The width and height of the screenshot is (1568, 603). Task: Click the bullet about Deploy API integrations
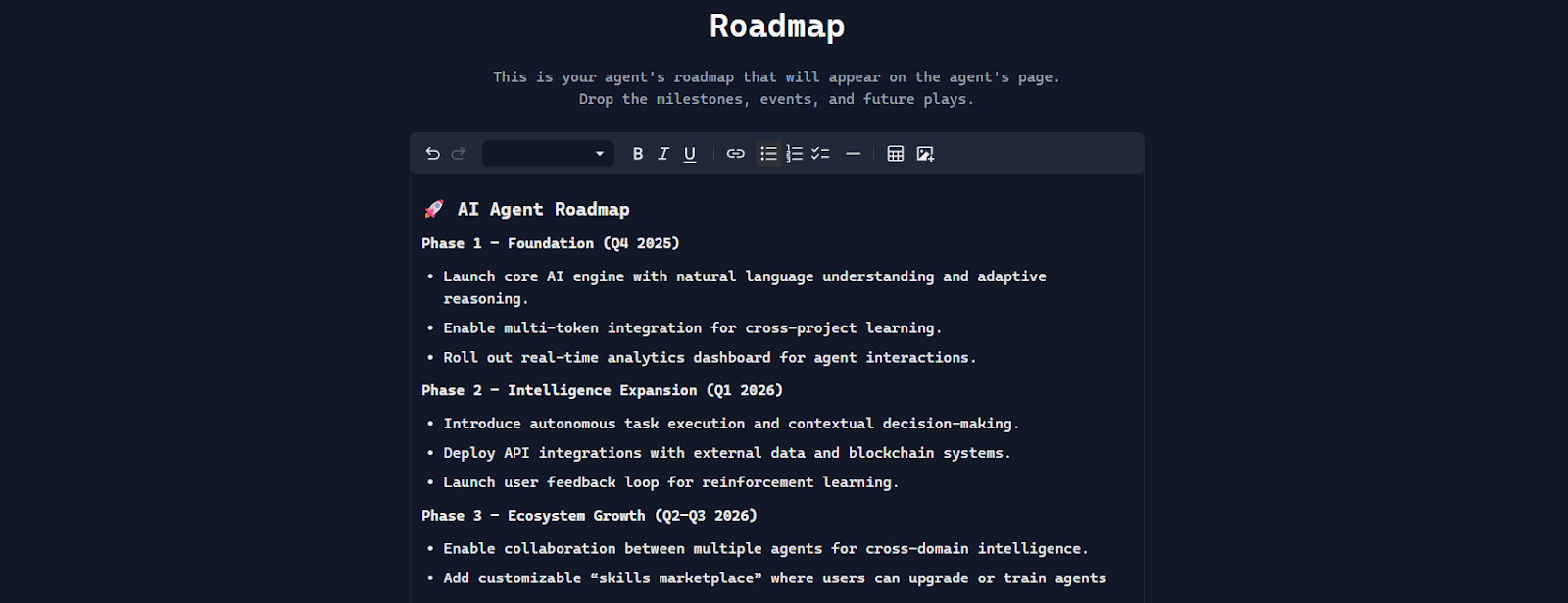click(x=725, y=453)
